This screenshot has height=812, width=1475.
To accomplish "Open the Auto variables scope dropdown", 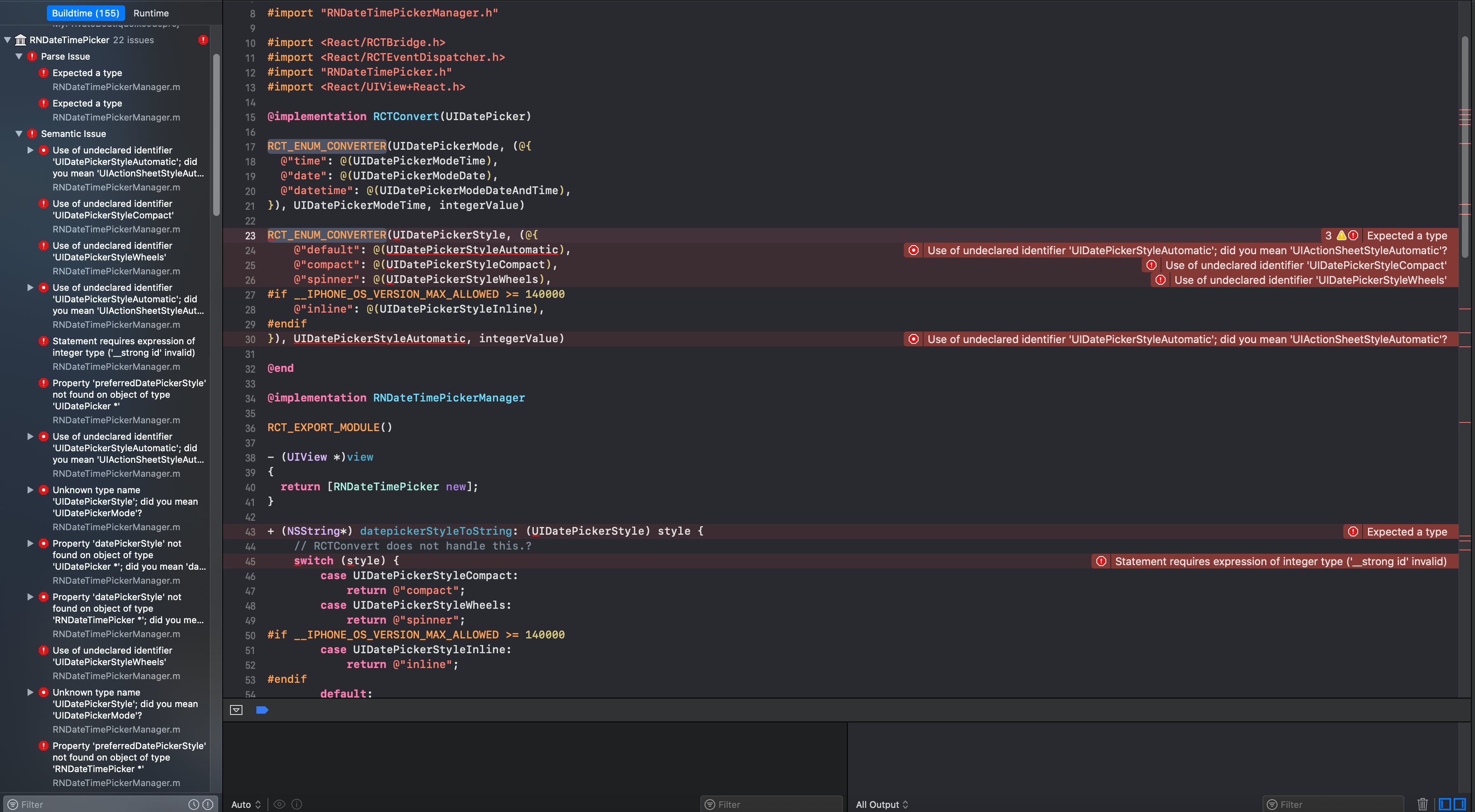I will (x=246, y=805).
